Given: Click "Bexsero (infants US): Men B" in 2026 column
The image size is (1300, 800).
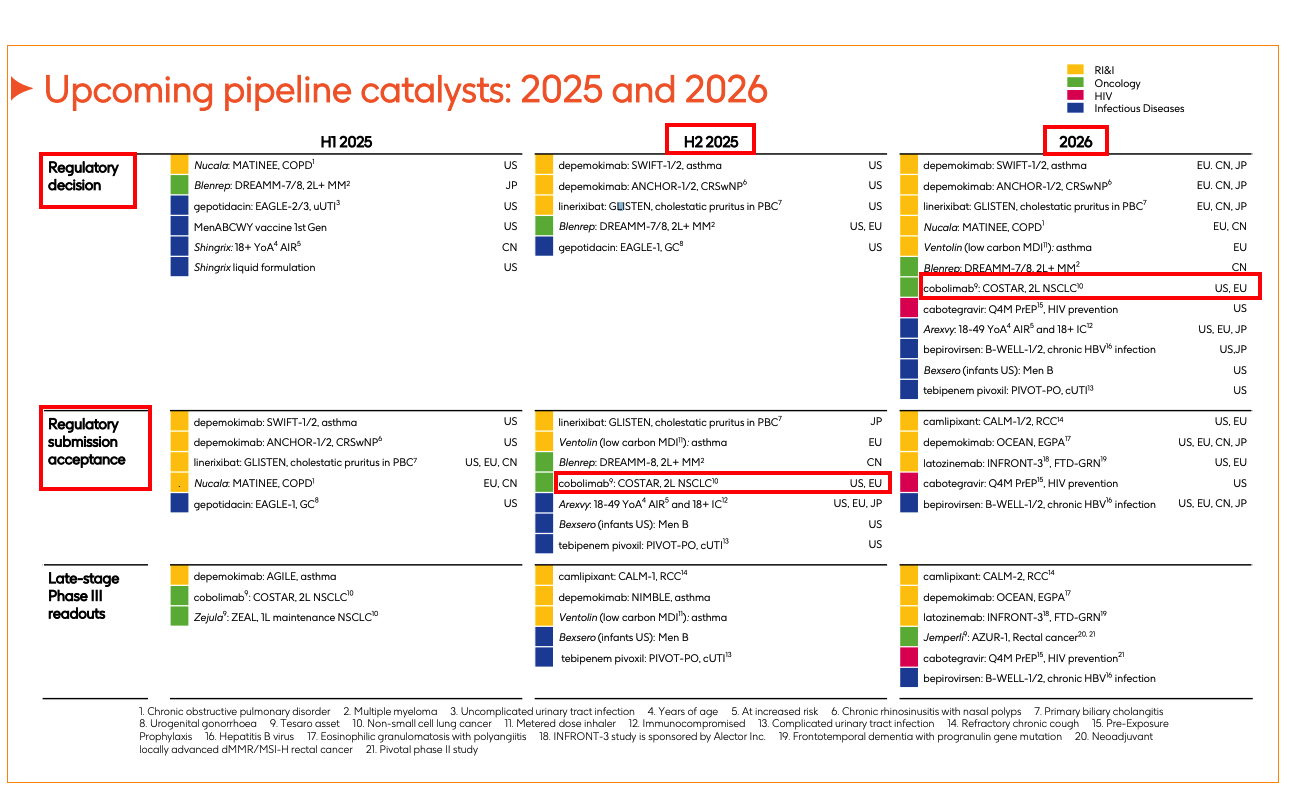Looking at the screenshot, I should point(988,370).
